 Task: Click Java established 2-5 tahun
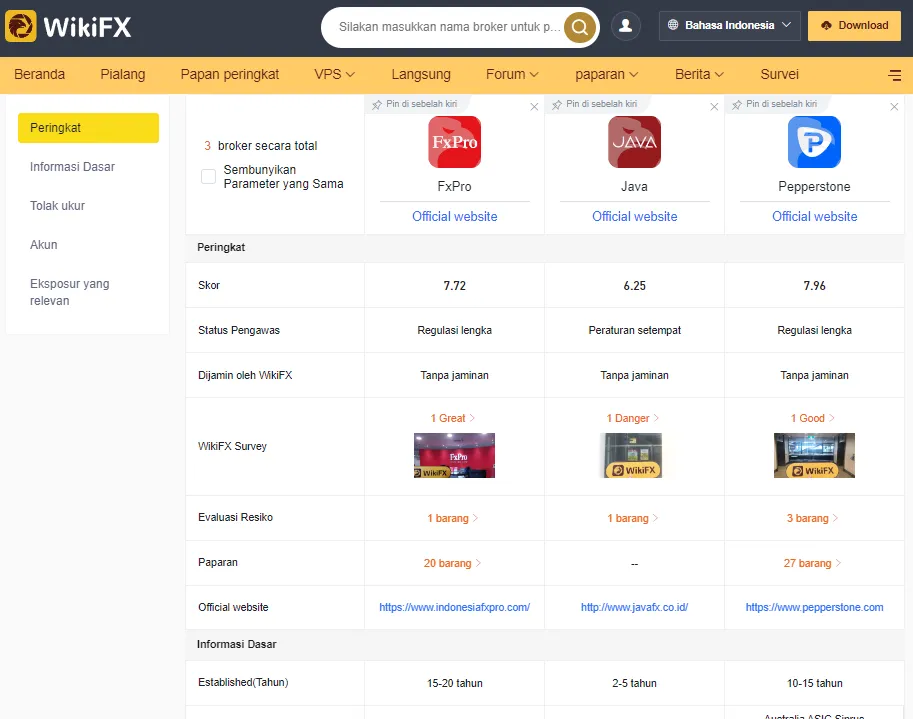coord(634,683)
